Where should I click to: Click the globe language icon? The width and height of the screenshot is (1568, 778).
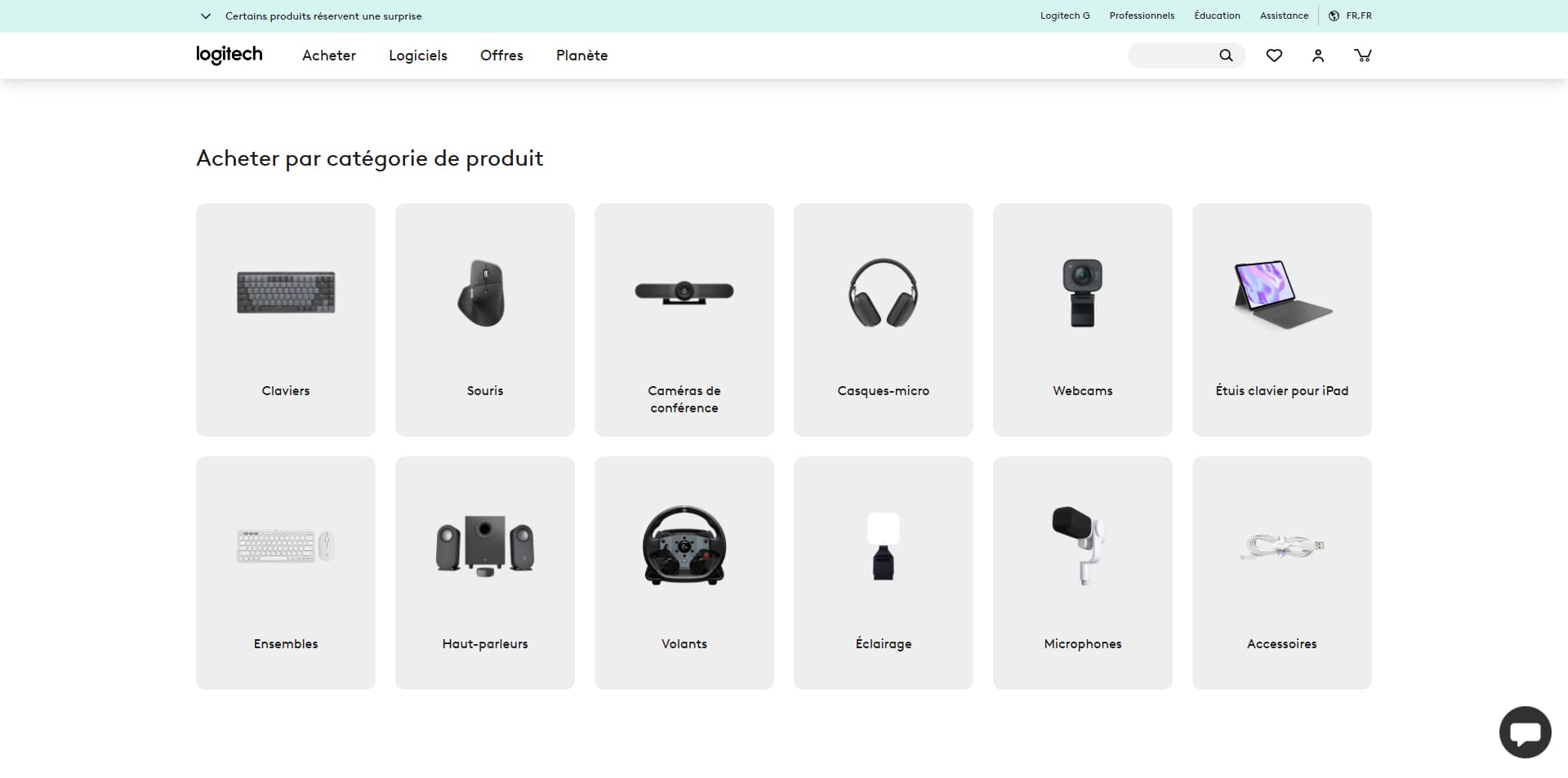[x=1334, y=16]
